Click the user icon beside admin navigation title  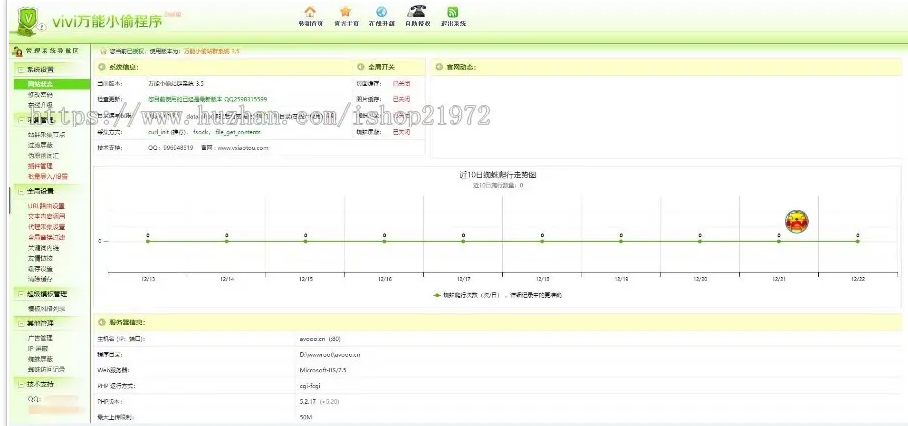click(x=17, y=49)
